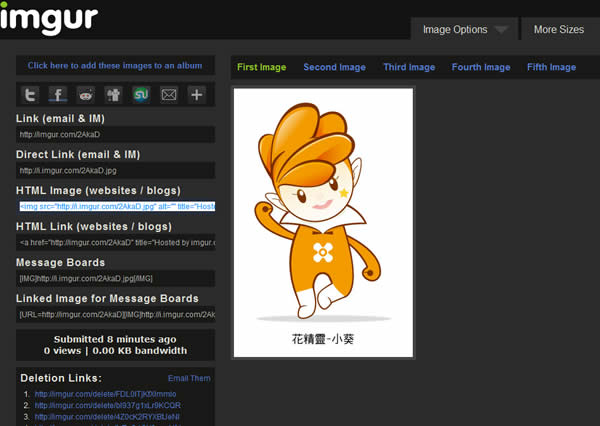Share image on Reddit
Screen dimensions: 600x426
click(x=86, y=95)
